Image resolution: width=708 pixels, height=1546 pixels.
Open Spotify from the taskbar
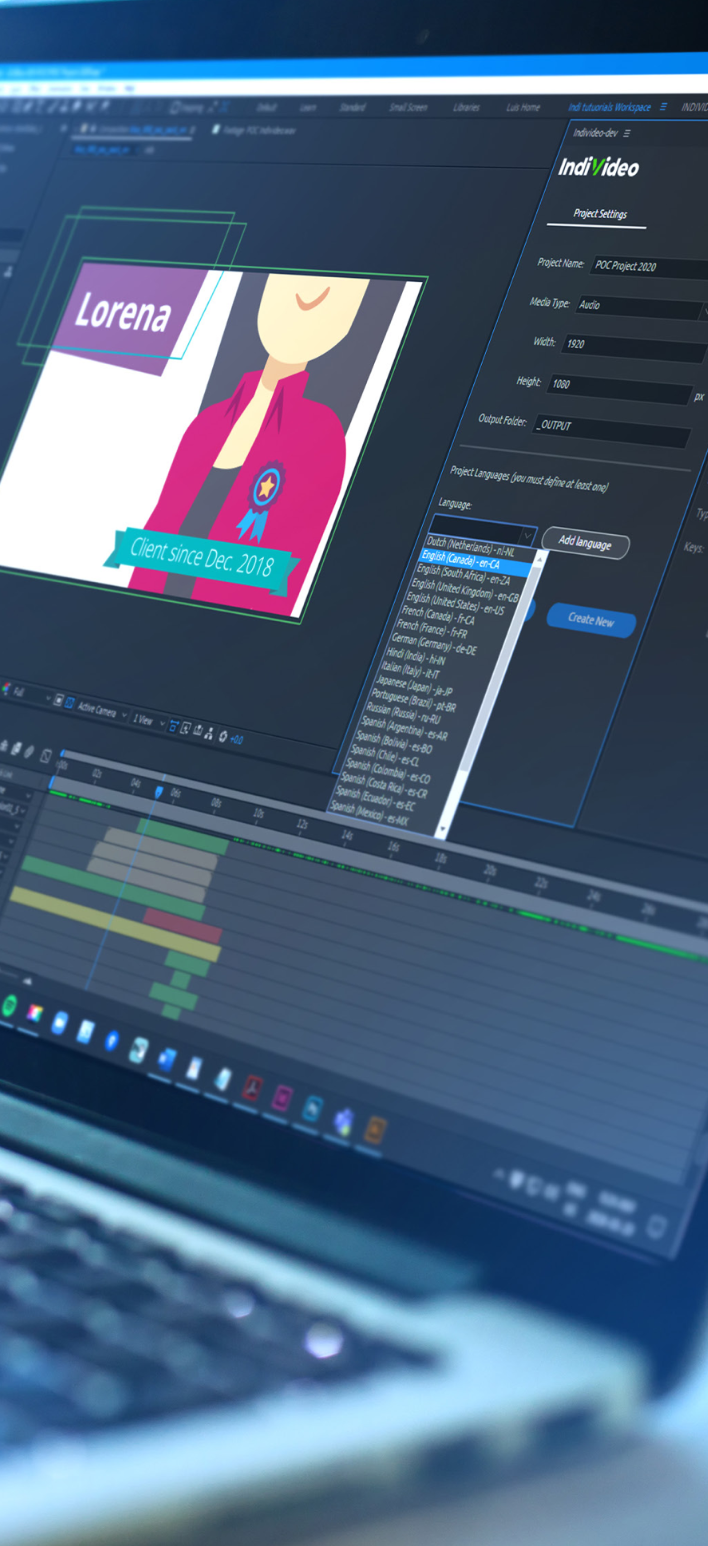click(x=9, y=1006)
